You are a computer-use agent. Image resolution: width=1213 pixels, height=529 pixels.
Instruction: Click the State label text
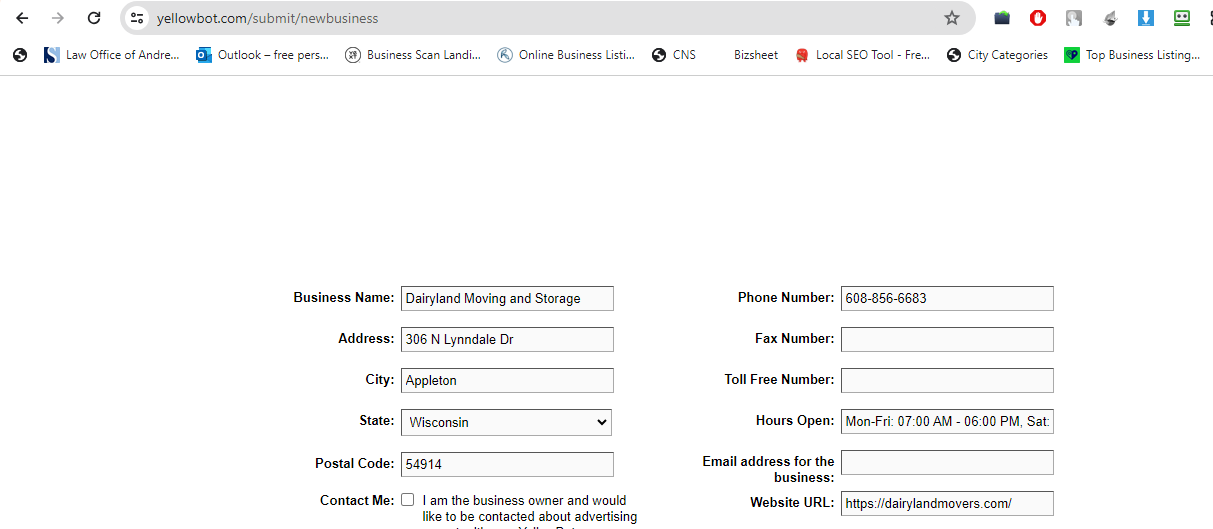coord(377,420)
